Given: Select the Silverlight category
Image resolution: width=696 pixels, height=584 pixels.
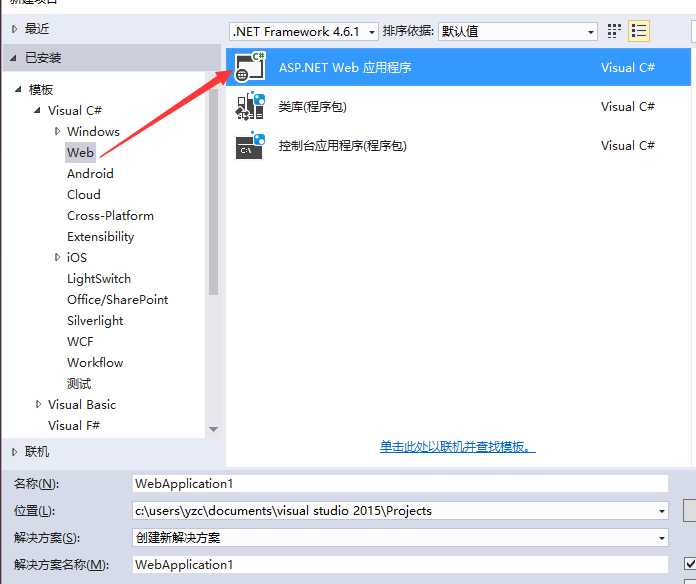Looking at the screenshot, I should click(95, 320).
